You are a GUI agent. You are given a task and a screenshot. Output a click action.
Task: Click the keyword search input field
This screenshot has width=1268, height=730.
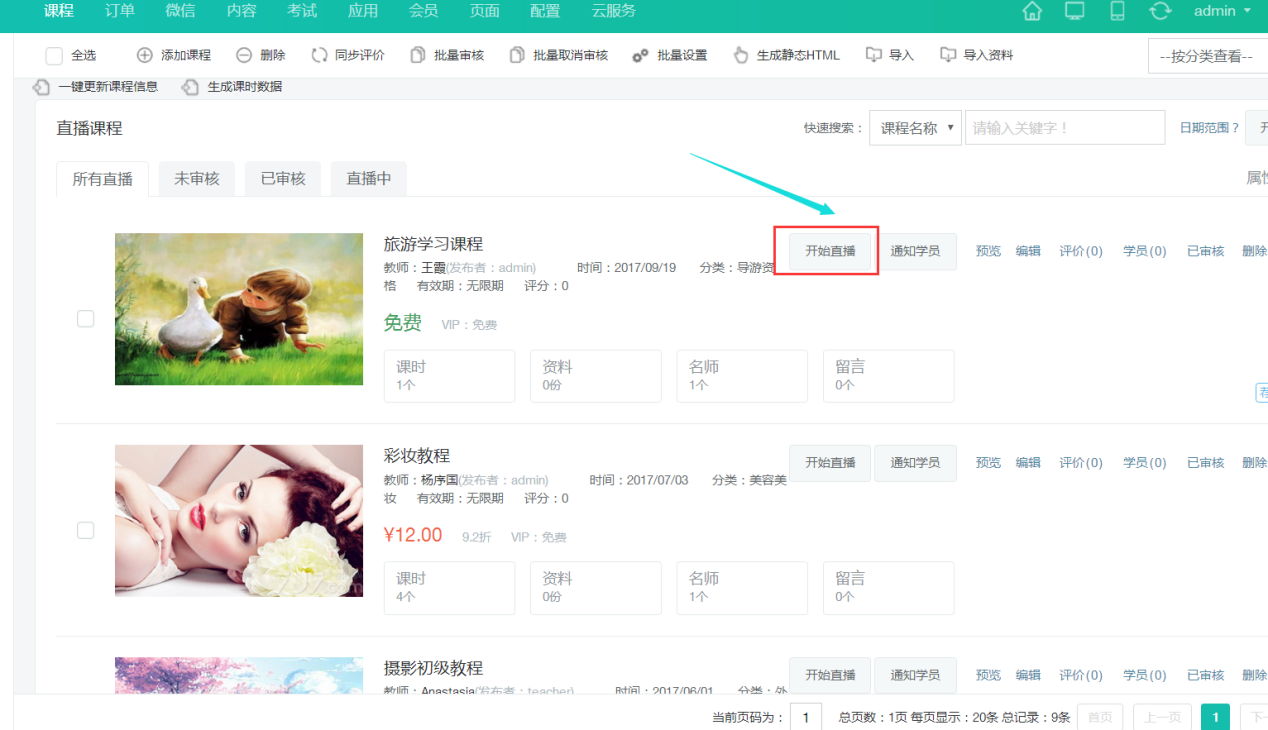pos(1064,128)
